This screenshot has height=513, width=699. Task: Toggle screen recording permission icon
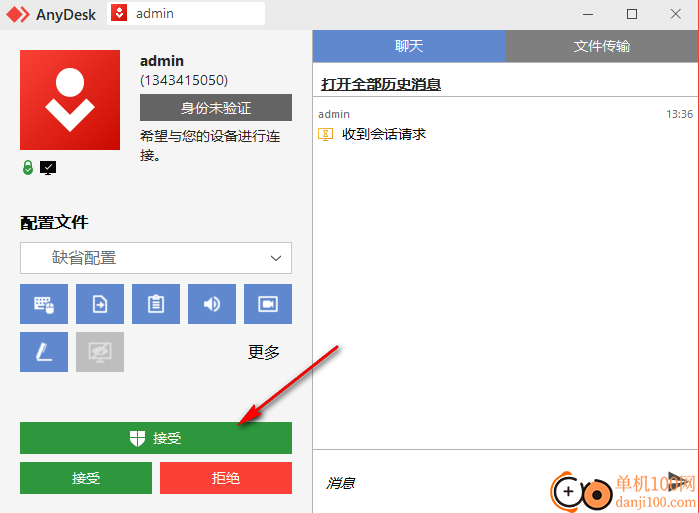point(268,304)
